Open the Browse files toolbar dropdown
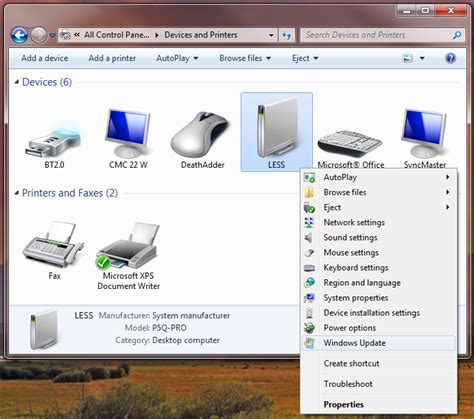 coord(245,58)
